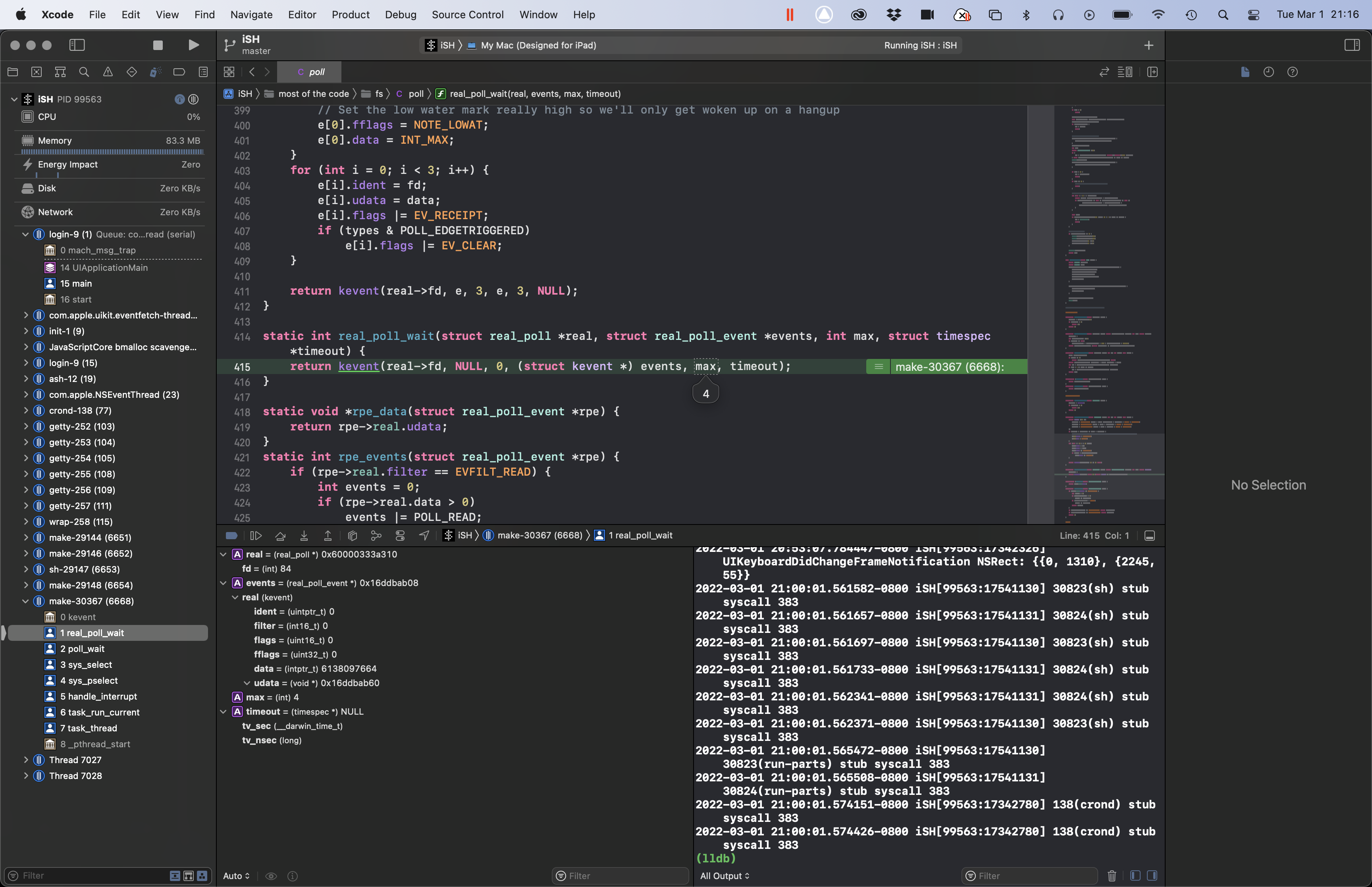Open the Product menu
1372x887 pixels.
click(x=351, y=14)
